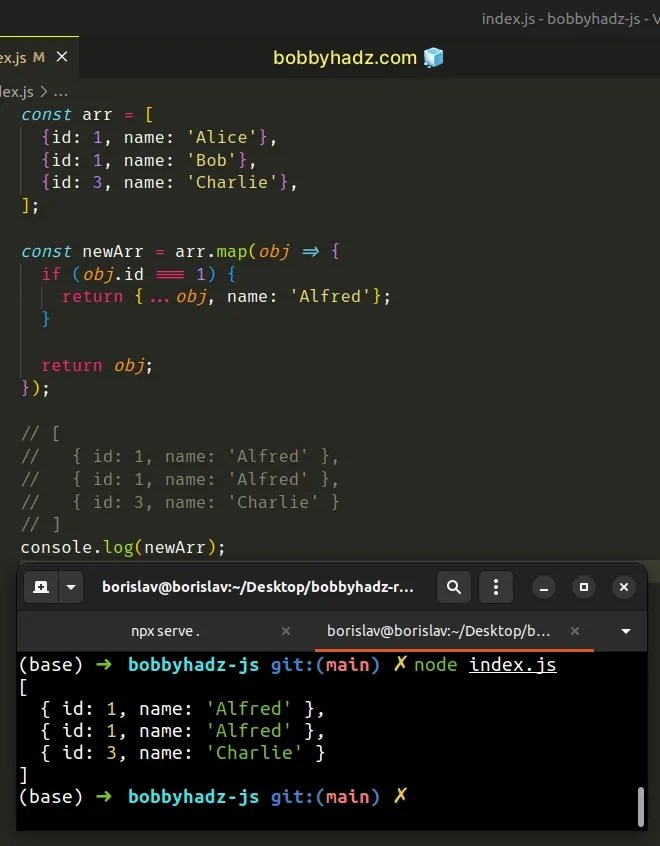This screenshot has width=660, height=846.
Task: Click the commented 'Charlie' output line
Action: point(180,502)
